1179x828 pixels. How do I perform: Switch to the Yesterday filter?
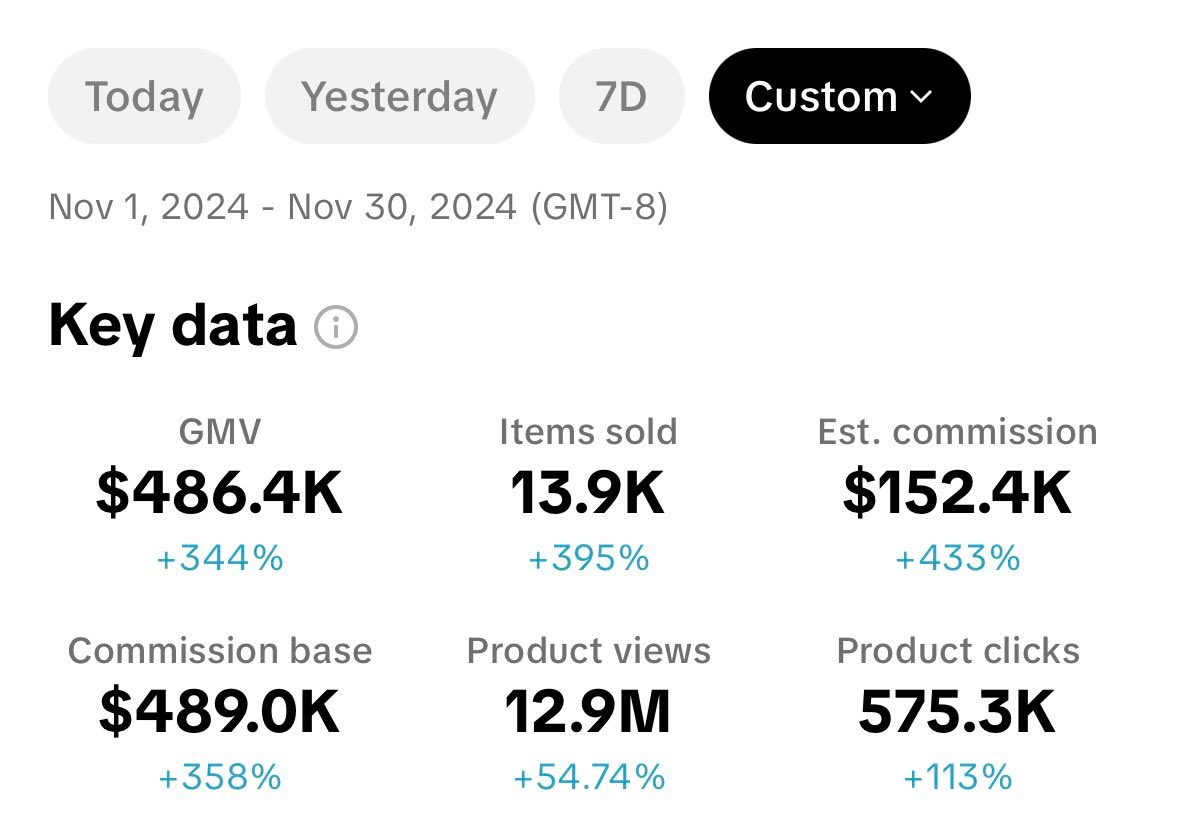tap(399, 96)
